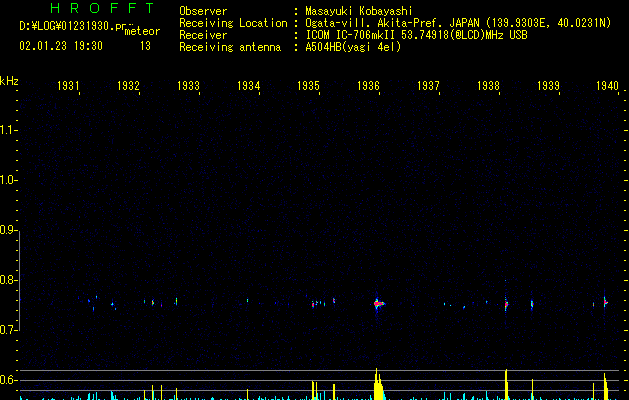Click the 1939 time axis label
Image resolution: width=629 pixels, height=400 pixels.
click(548, 85)
